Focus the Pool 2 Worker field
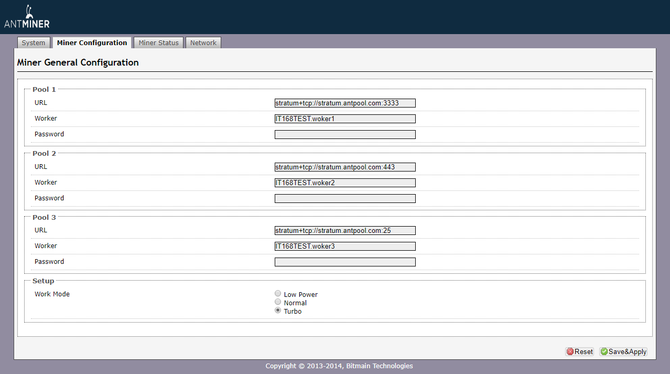This screenshot has height=374, width=670. [345, 183]
